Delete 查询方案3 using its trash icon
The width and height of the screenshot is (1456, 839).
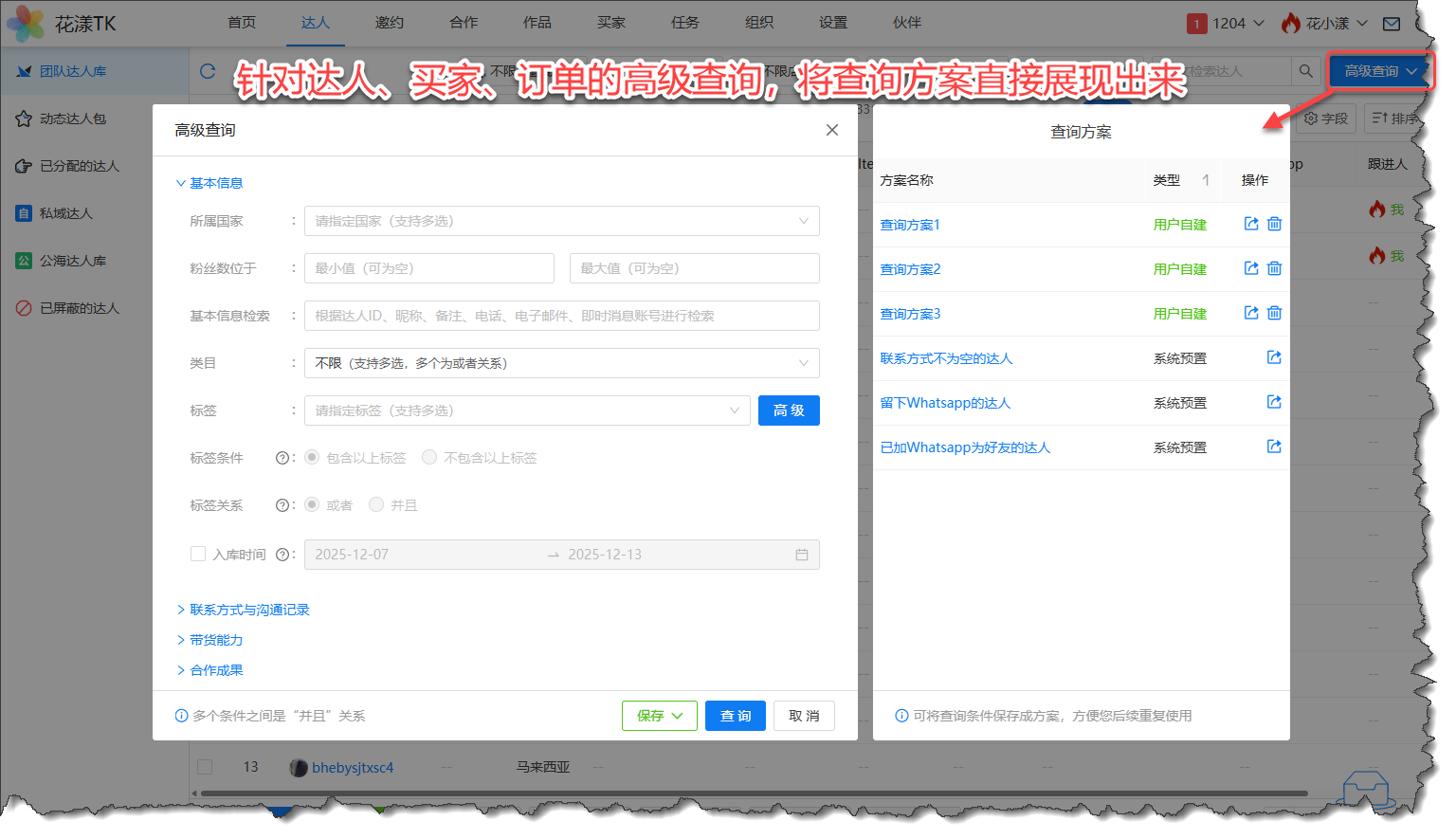(x=1274, y=313)
